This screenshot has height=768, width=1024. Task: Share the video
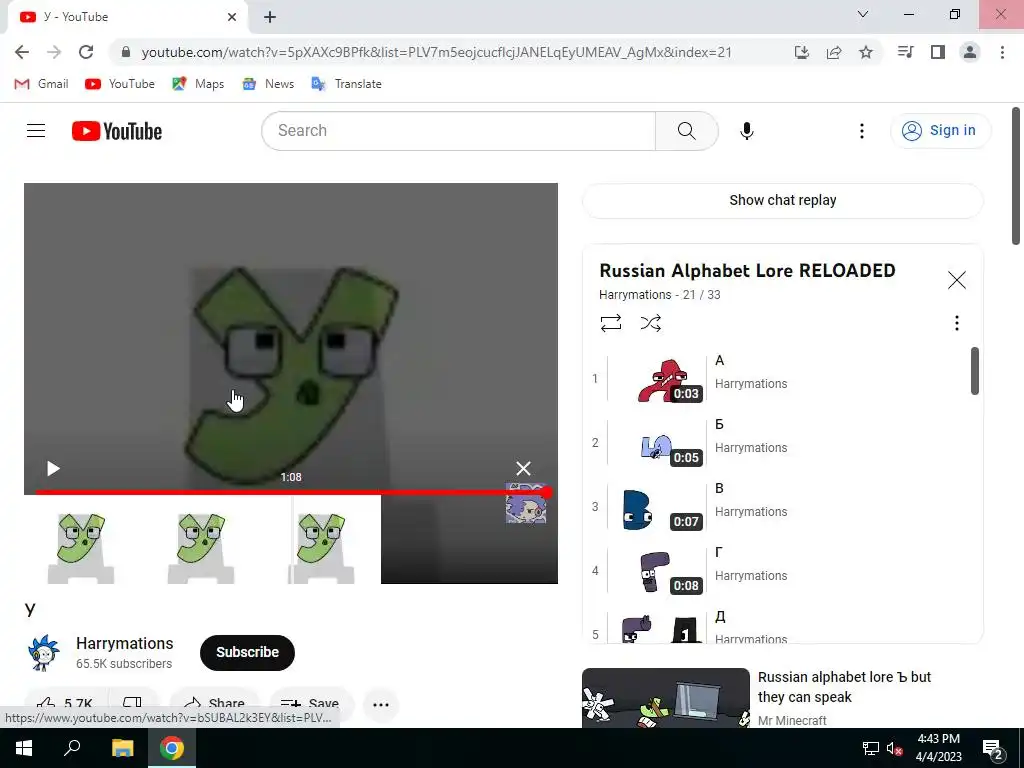[x=214, y=704]
